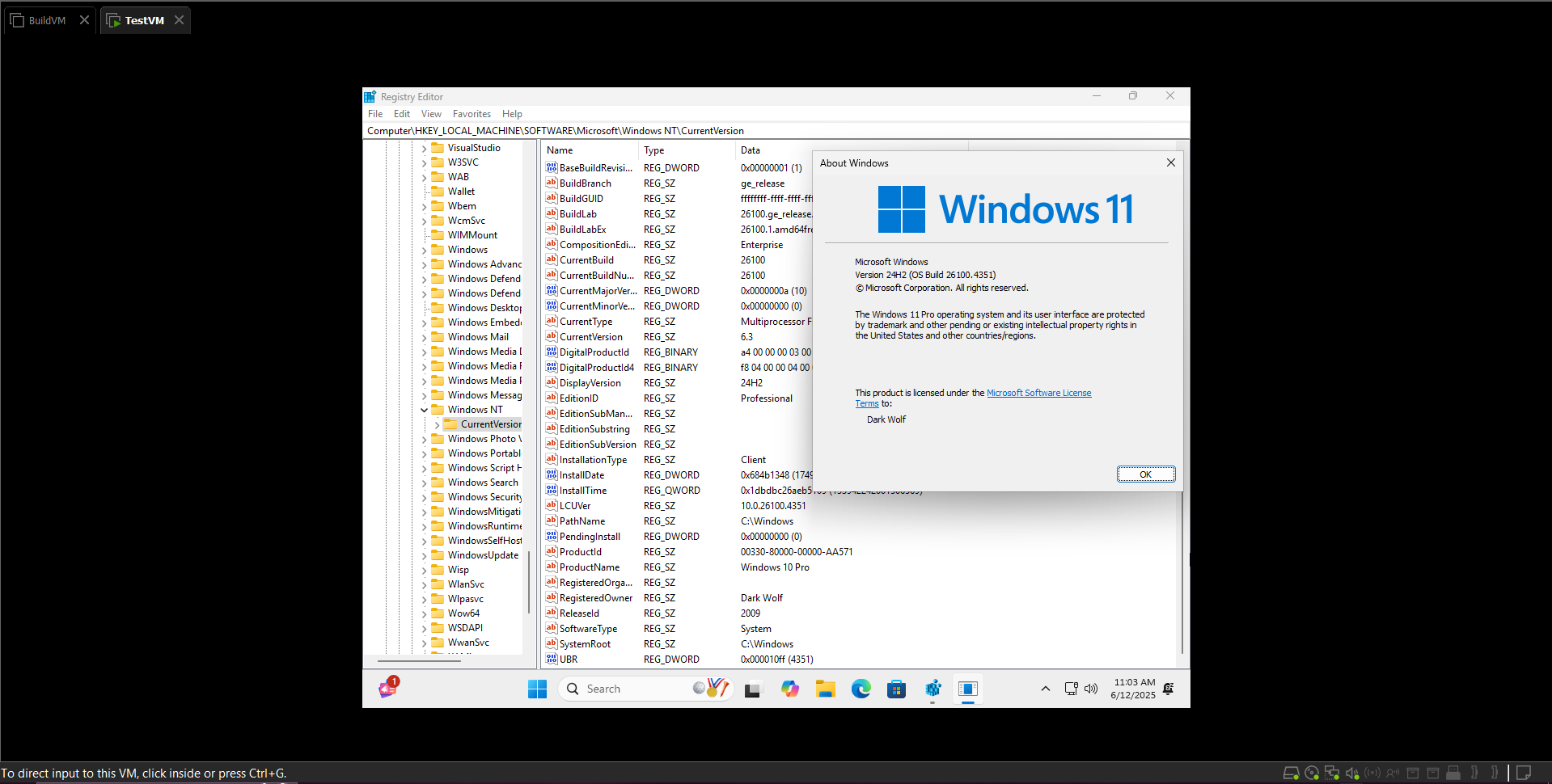Sort by the Type column header
Image resolution: width=1552 pixels, height=784 pixels.
click(687, 150)
